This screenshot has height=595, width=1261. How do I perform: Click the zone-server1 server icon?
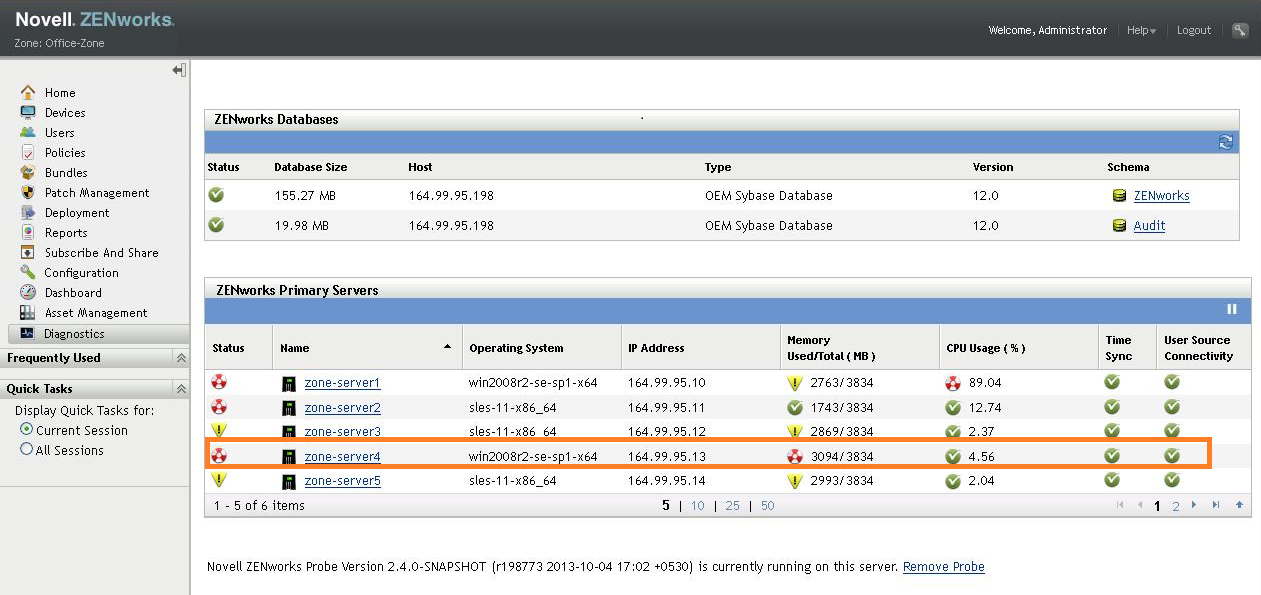(288, 383)
